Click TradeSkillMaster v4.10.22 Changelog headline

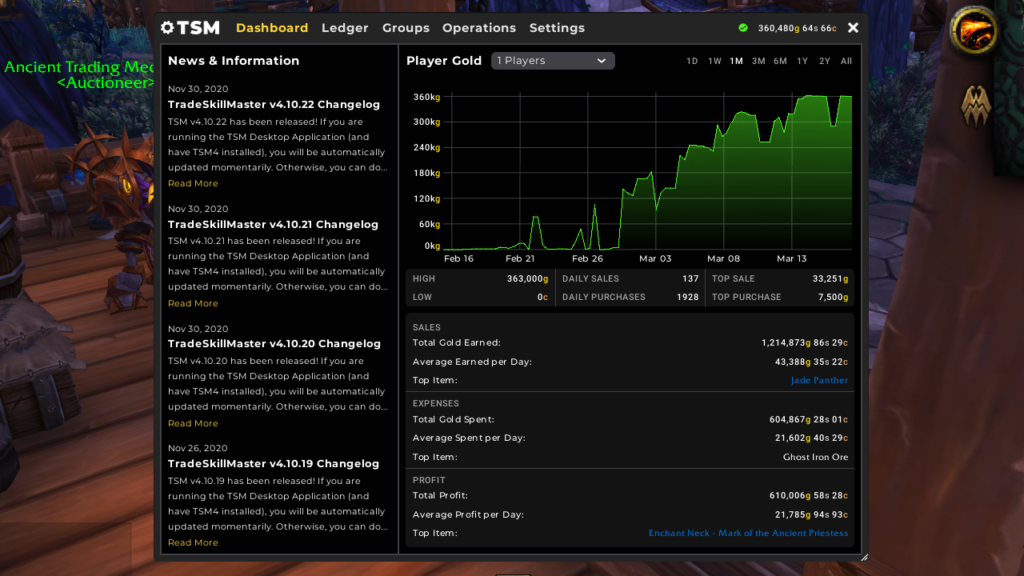tap(274, 104)
